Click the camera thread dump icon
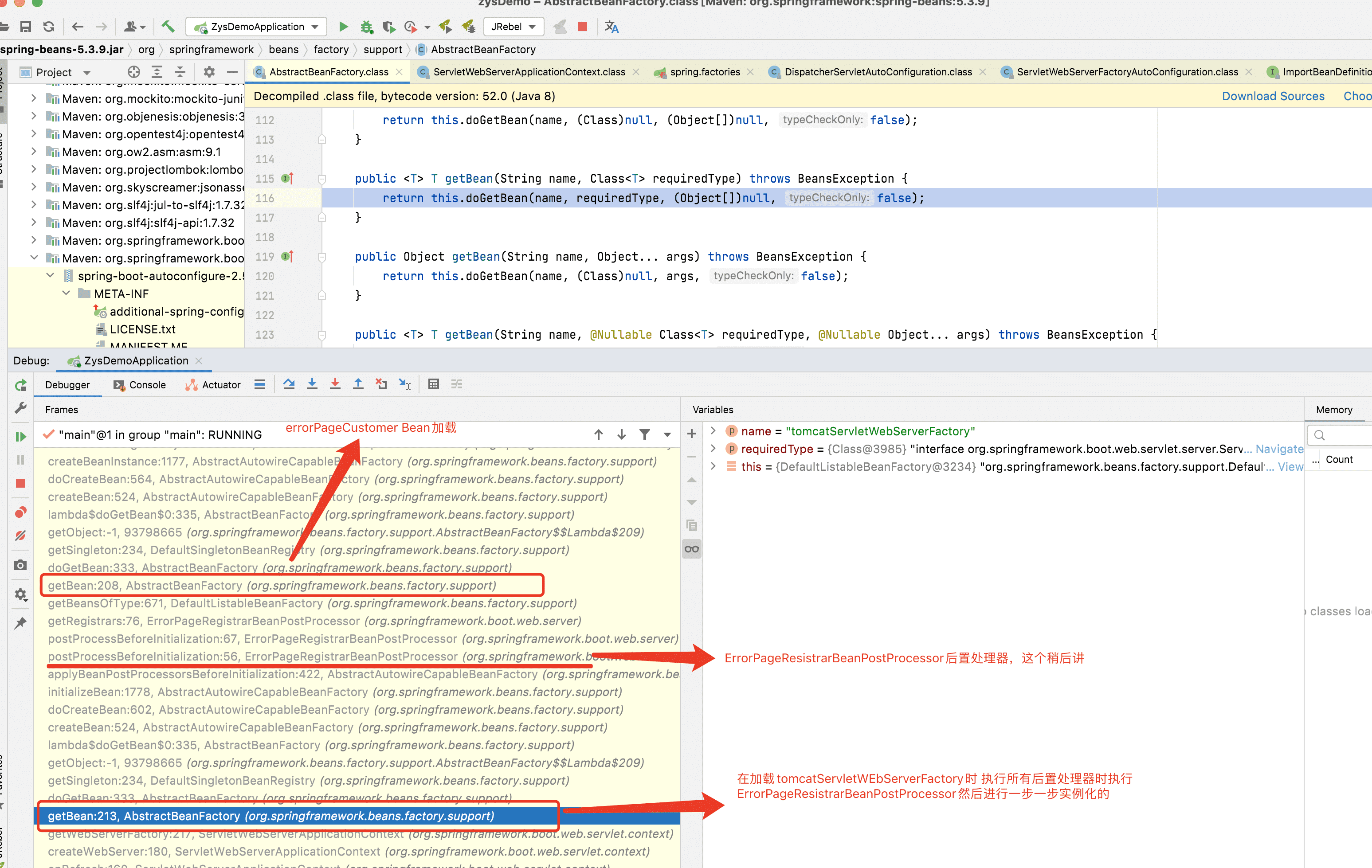This screenshot has width=1372, height=868. click(20, 565)
